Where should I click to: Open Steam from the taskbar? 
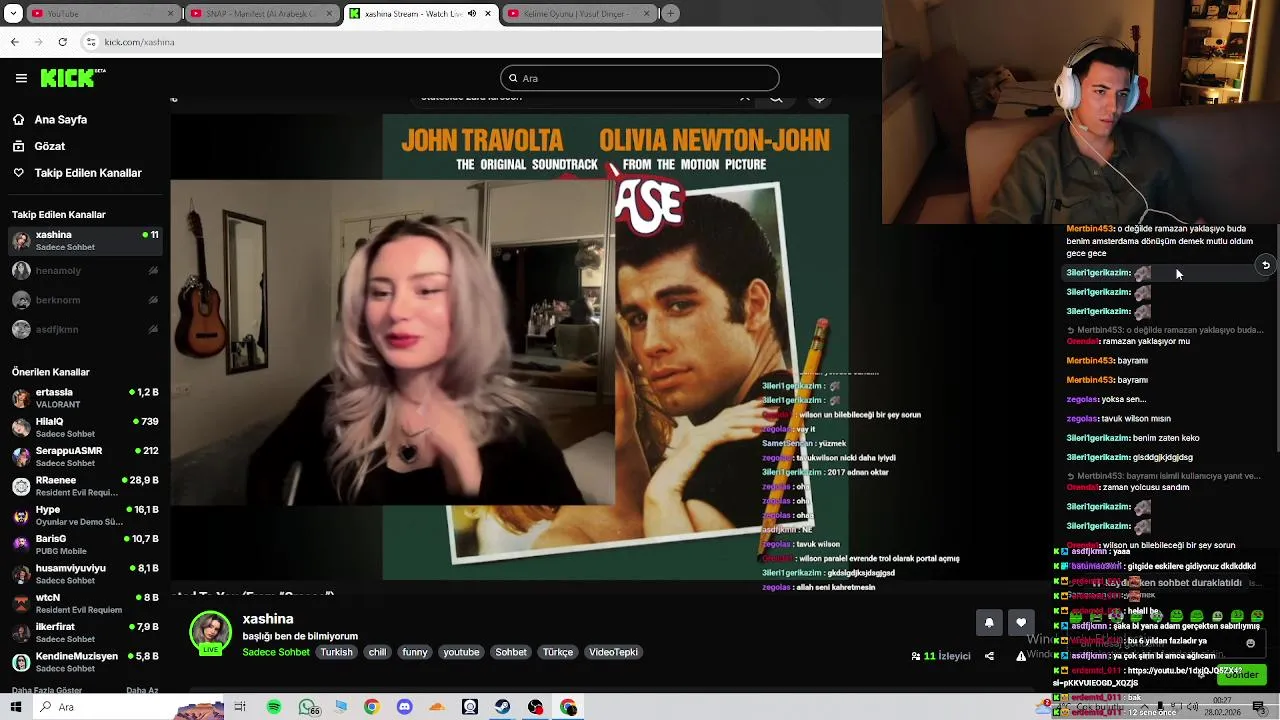click(x=502, y=707)
